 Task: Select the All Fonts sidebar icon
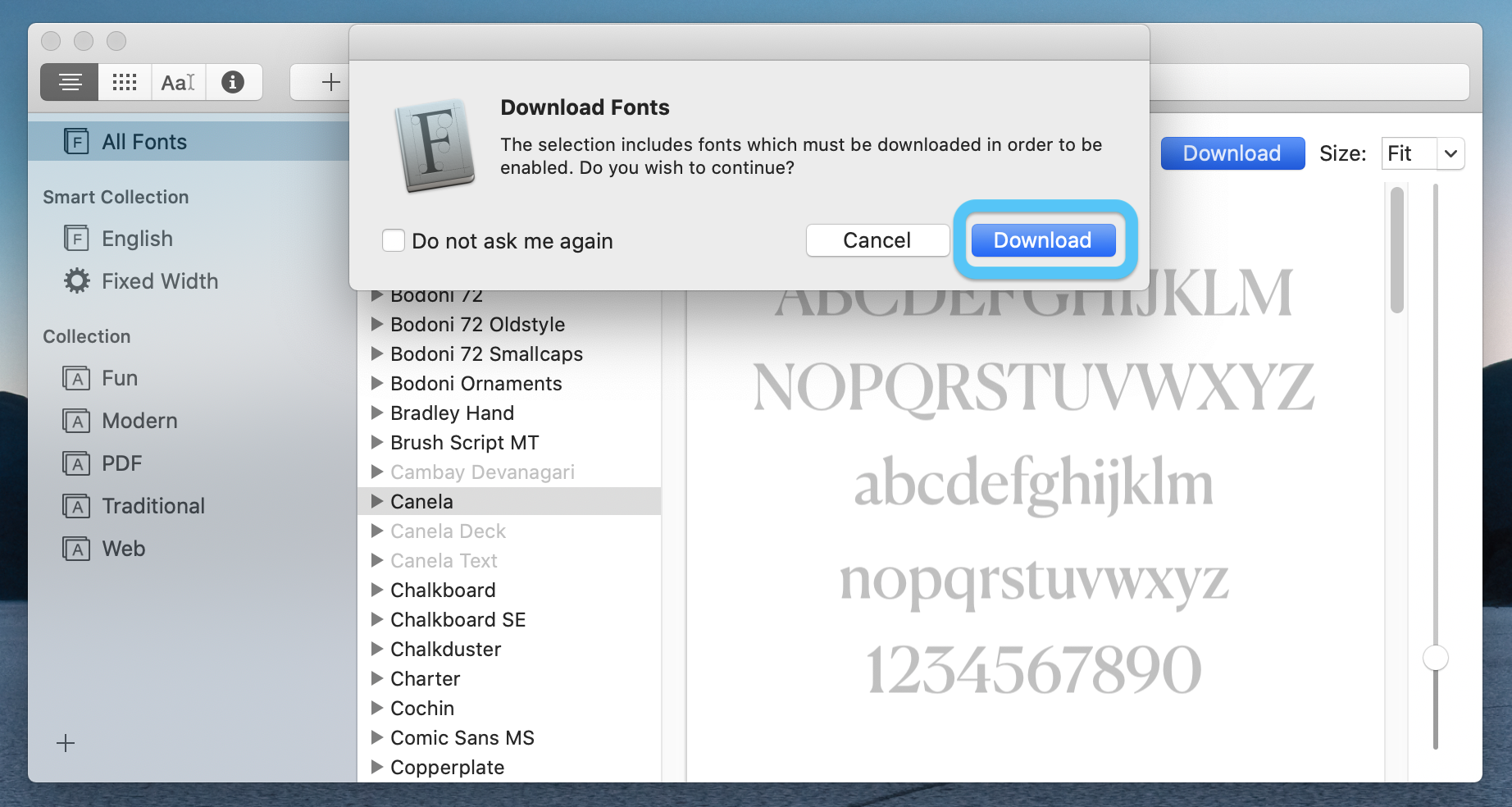(76, 141)
